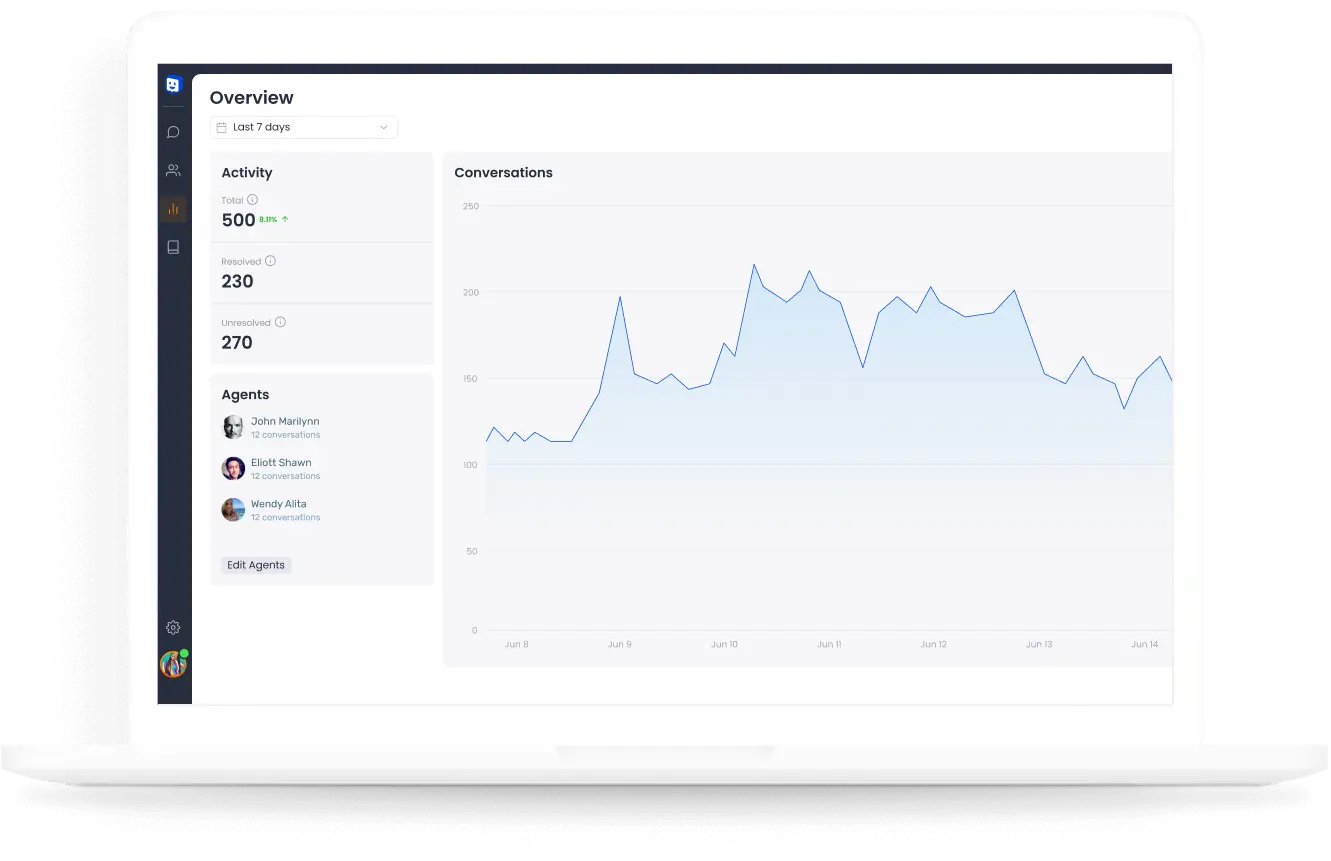The width and height of the screenshot is (1331, 861).
Task: Click info icon next to Unresolved
Action: (280, 322)
